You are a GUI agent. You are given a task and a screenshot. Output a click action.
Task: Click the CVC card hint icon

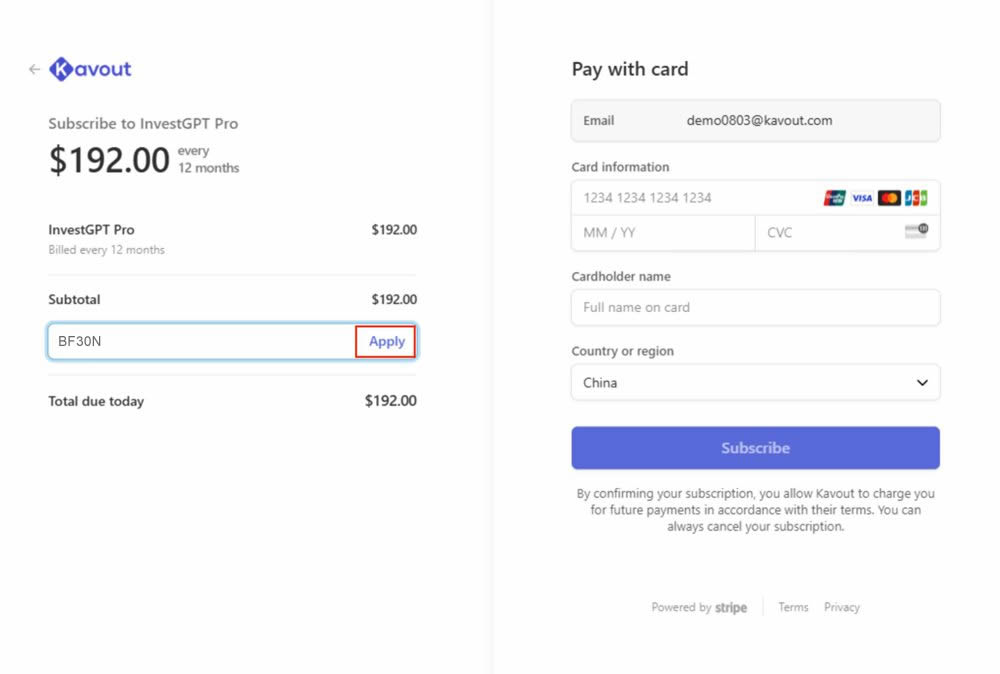point(916,231)
